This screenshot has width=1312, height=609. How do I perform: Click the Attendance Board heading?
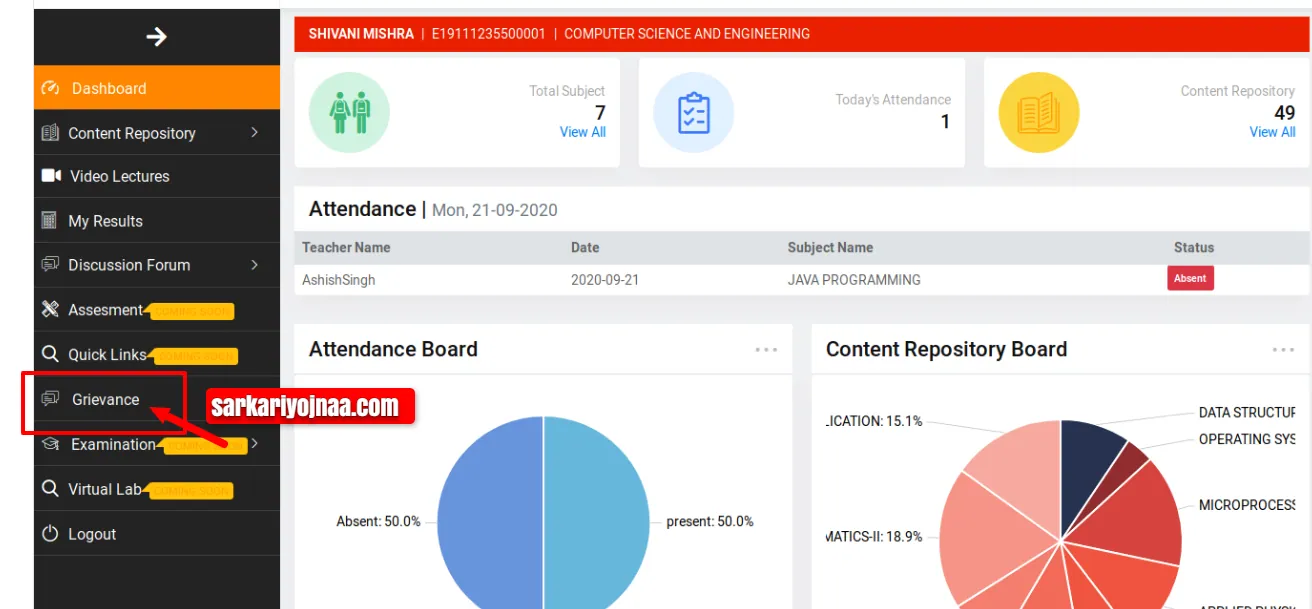pos(393,349)
